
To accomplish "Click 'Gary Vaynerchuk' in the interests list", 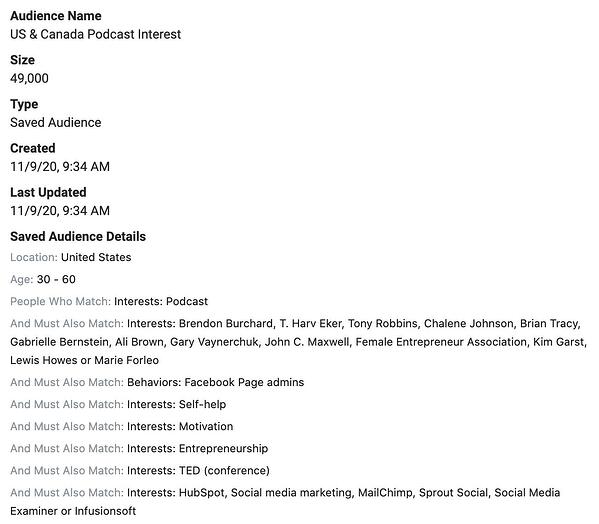I will click(x=214, y=342).
